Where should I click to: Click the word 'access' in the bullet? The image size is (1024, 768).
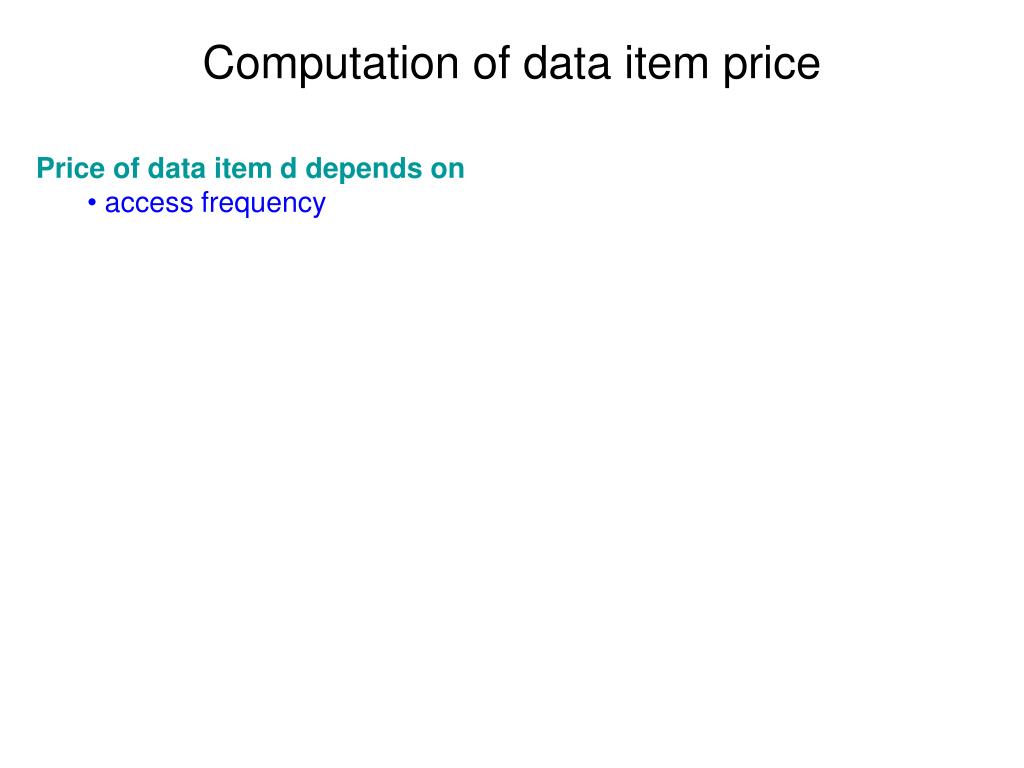(x=149, y=203)
